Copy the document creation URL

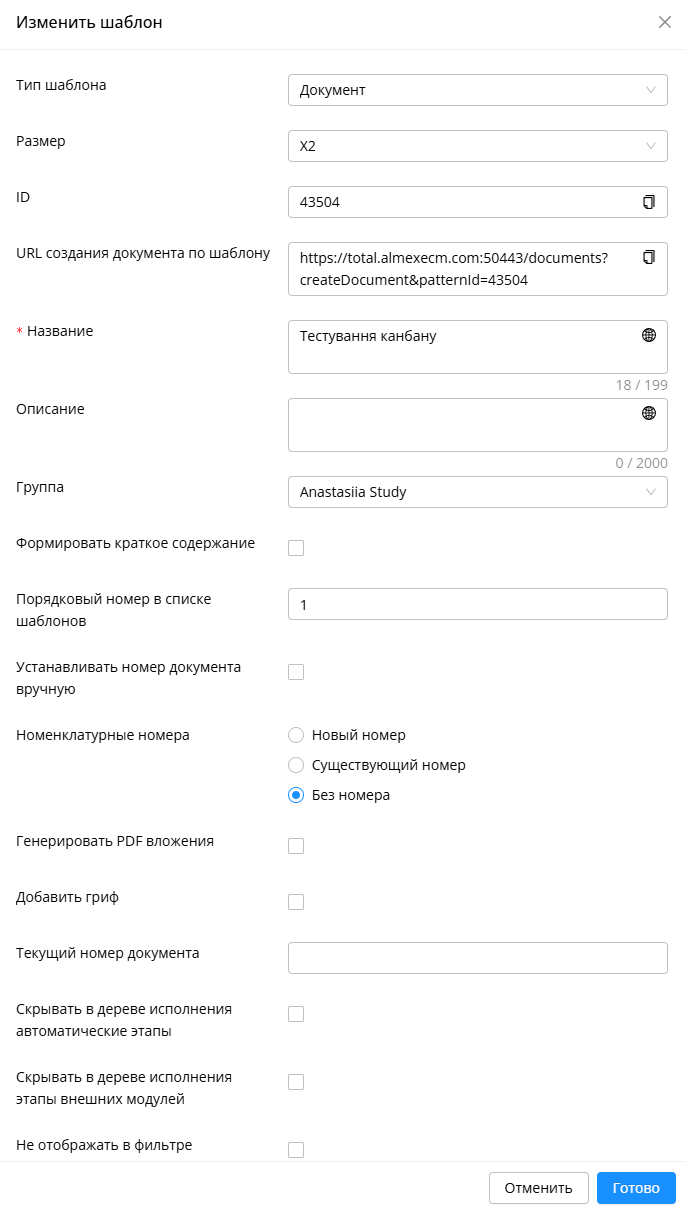tap(649, 257)
